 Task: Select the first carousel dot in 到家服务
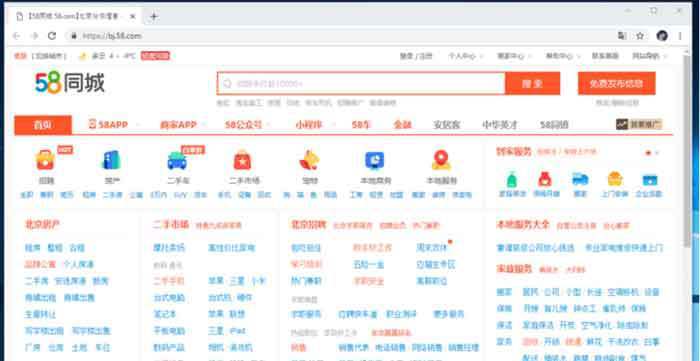[x=648, y=153]
